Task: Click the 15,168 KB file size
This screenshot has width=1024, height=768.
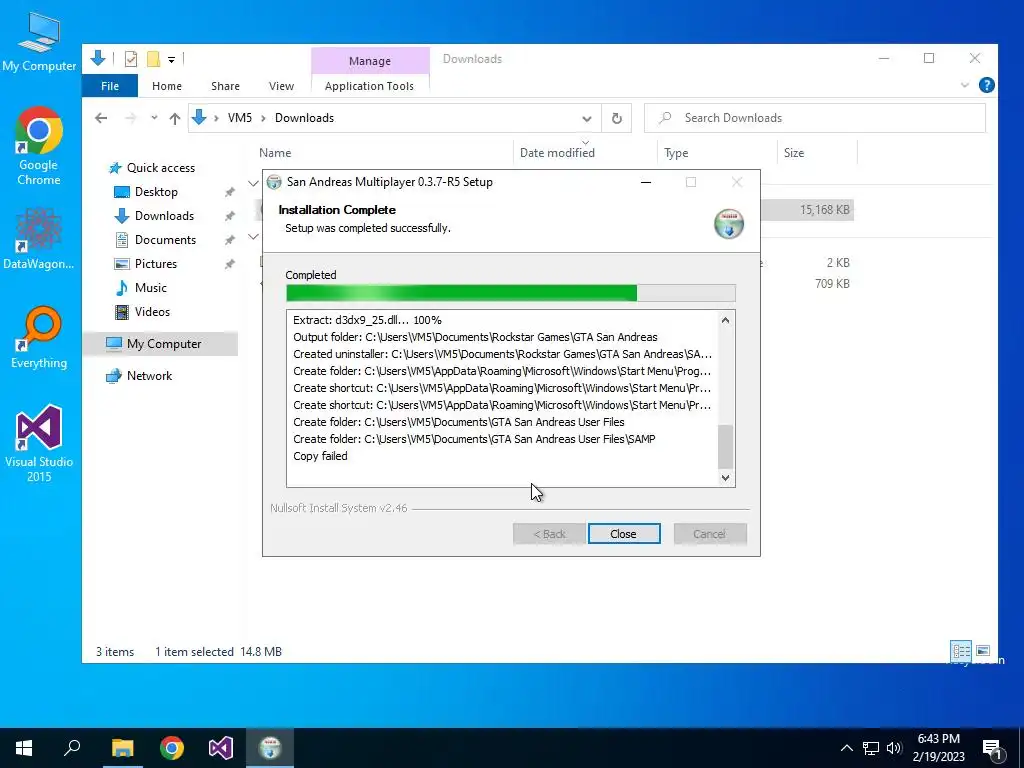Action: [824, 210]
